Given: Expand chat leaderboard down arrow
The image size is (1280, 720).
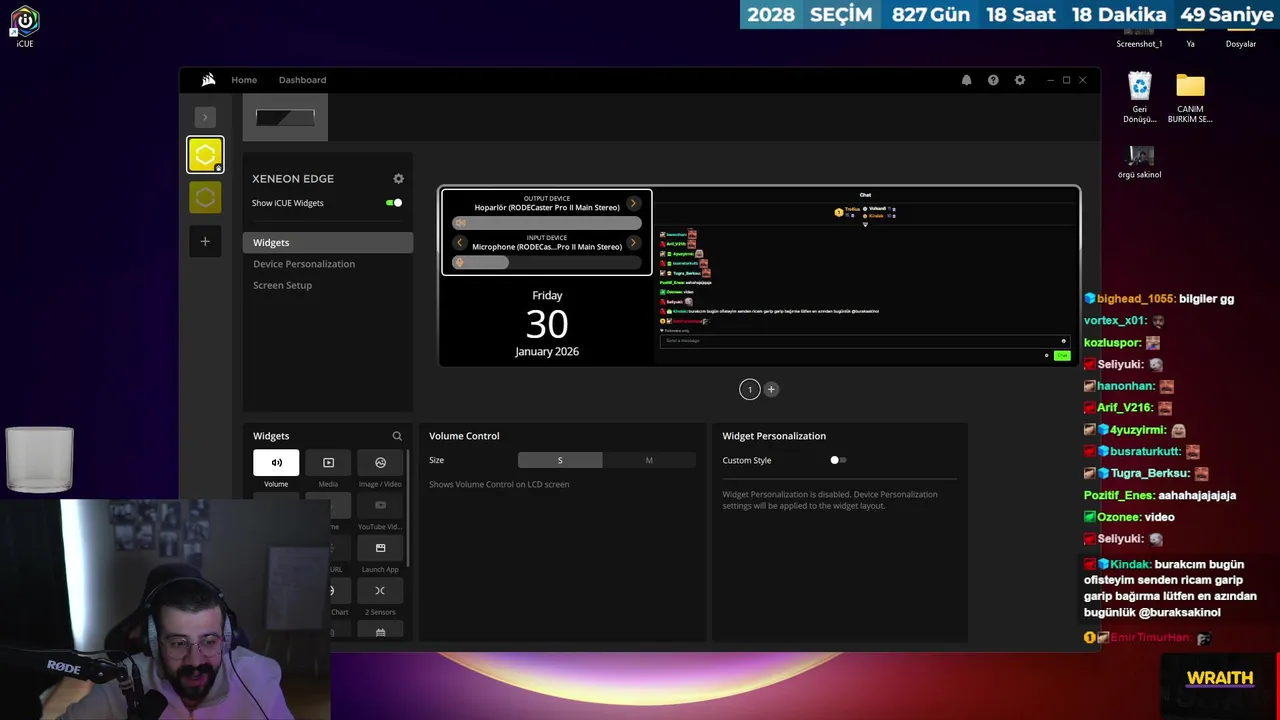Looking at the screenshot, I should 865,224.
